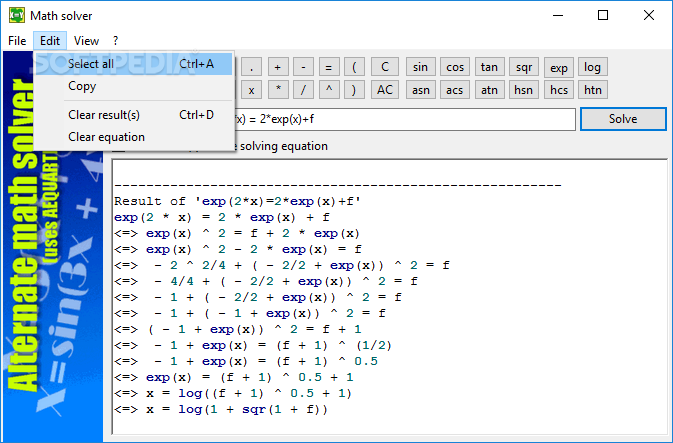Open the View menu
The height and width of the screenshot is (443, 673).
tap(86, 41)
